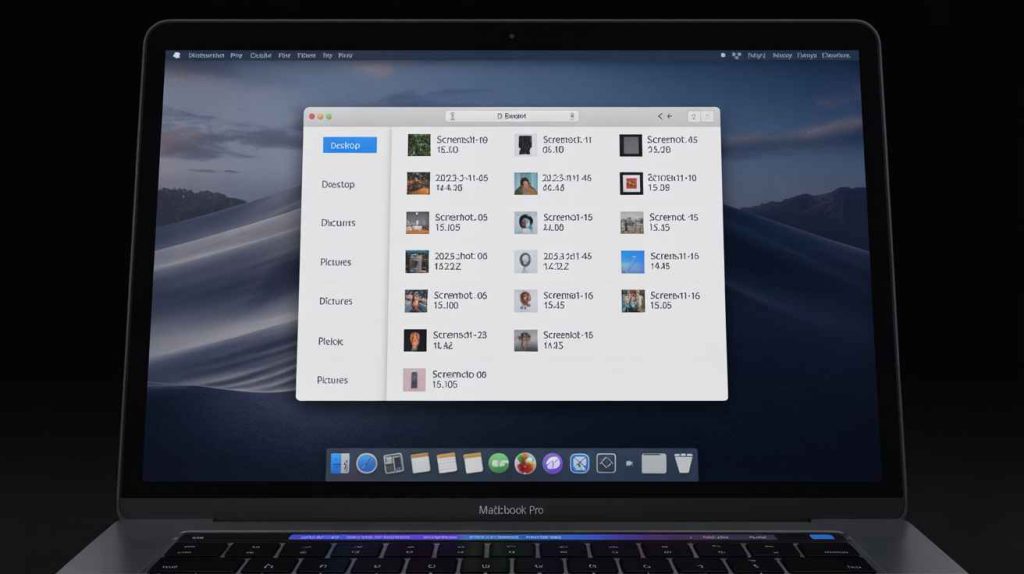
Task: Select the file labeled 24.00
Action: [x=554, y=223]
